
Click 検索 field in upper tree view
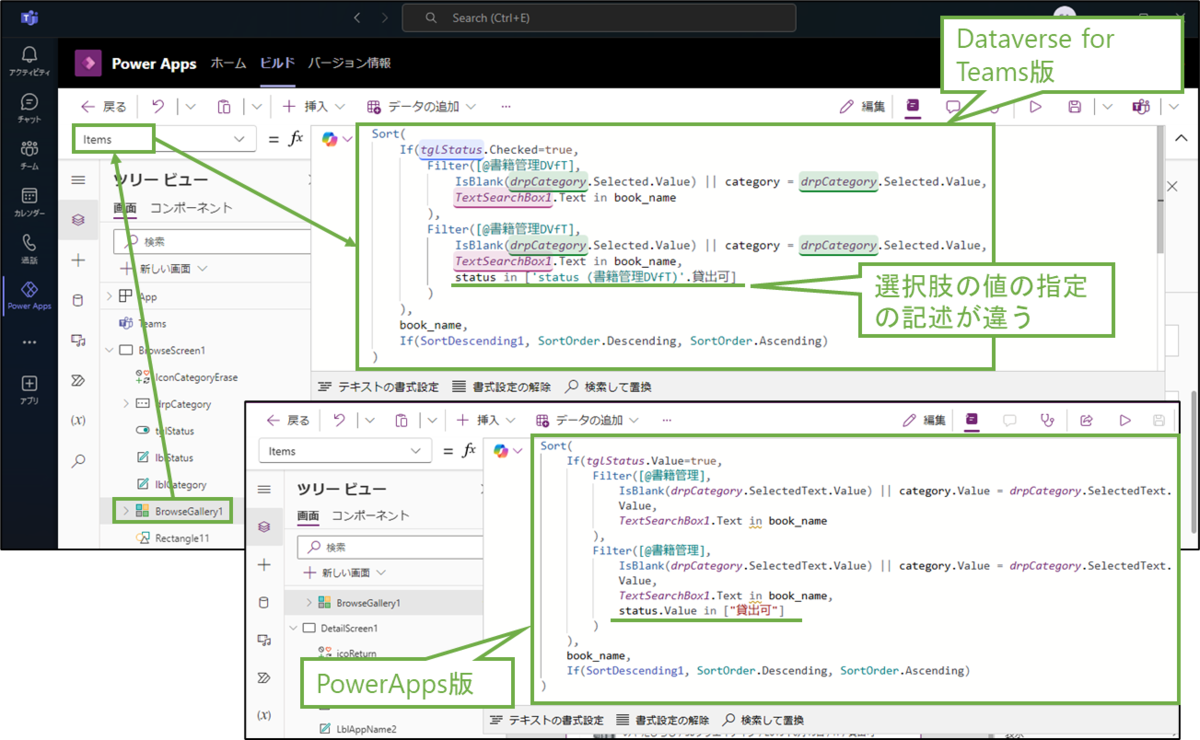pyautogui.click(x=210, y=241)
